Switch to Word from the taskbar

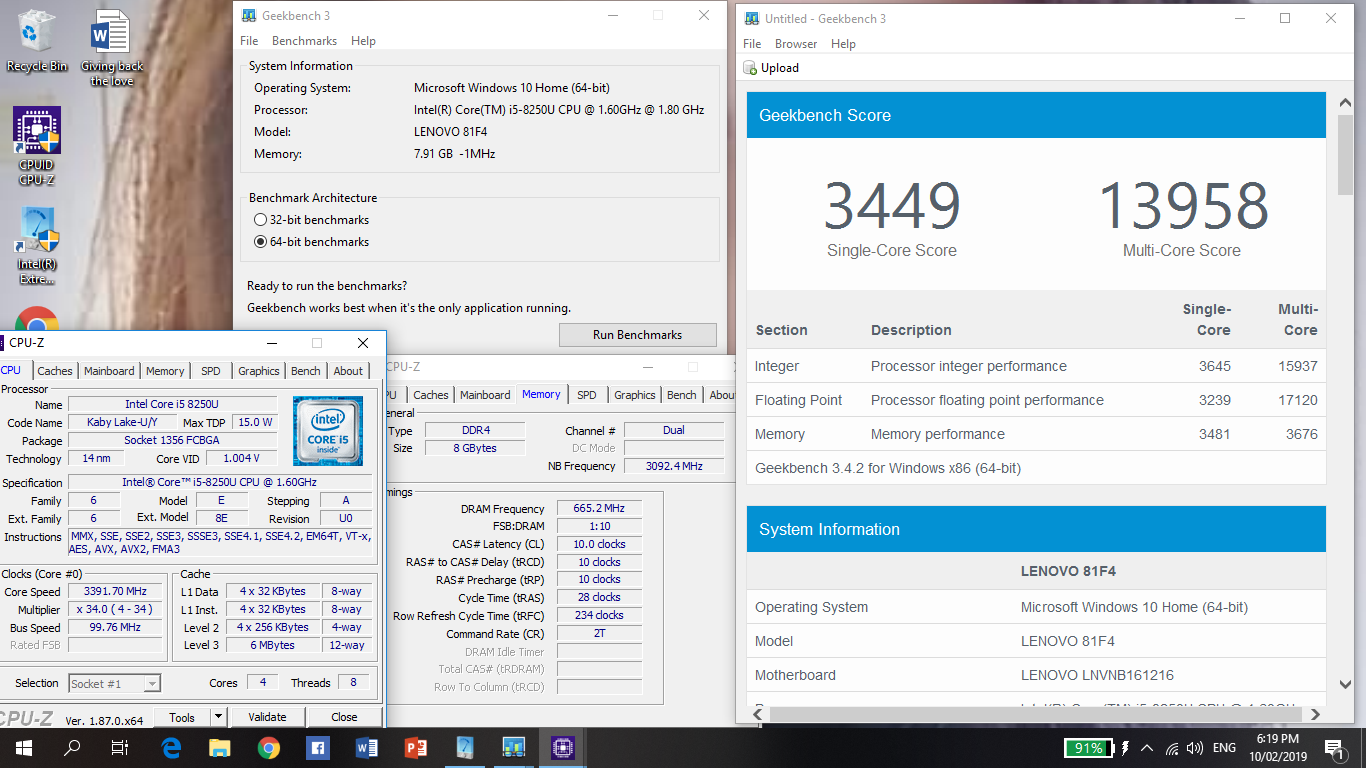point(366,747)
